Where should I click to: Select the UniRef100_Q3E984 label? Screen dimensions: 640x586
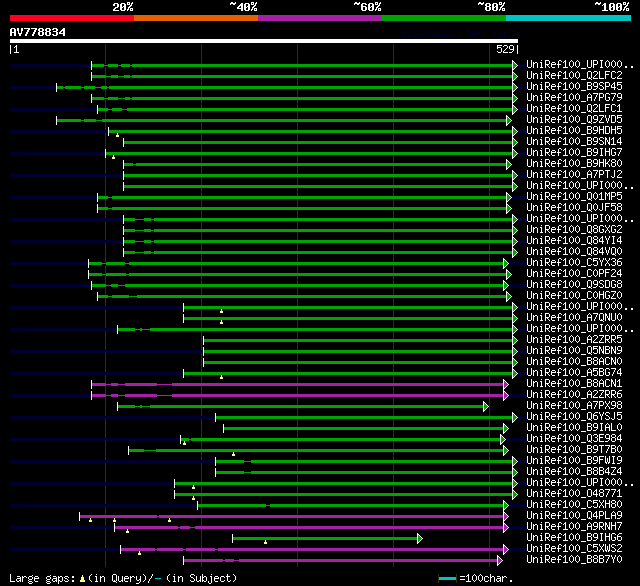[x=574, y=439]
